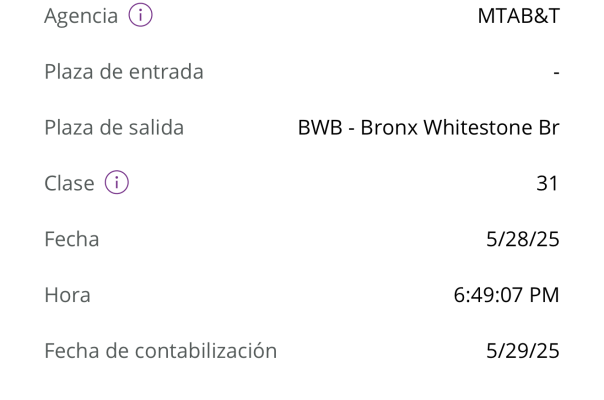
Task: Click the Hora label
Action: tap(67, 295)
